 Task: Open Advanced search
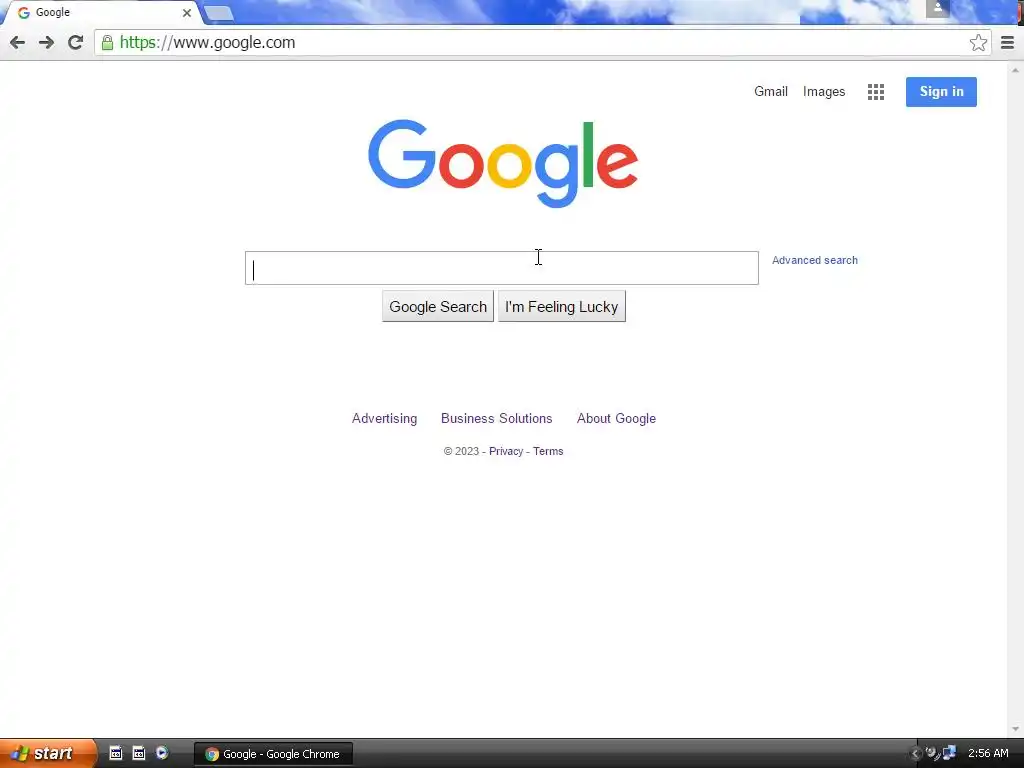point(814,260)
